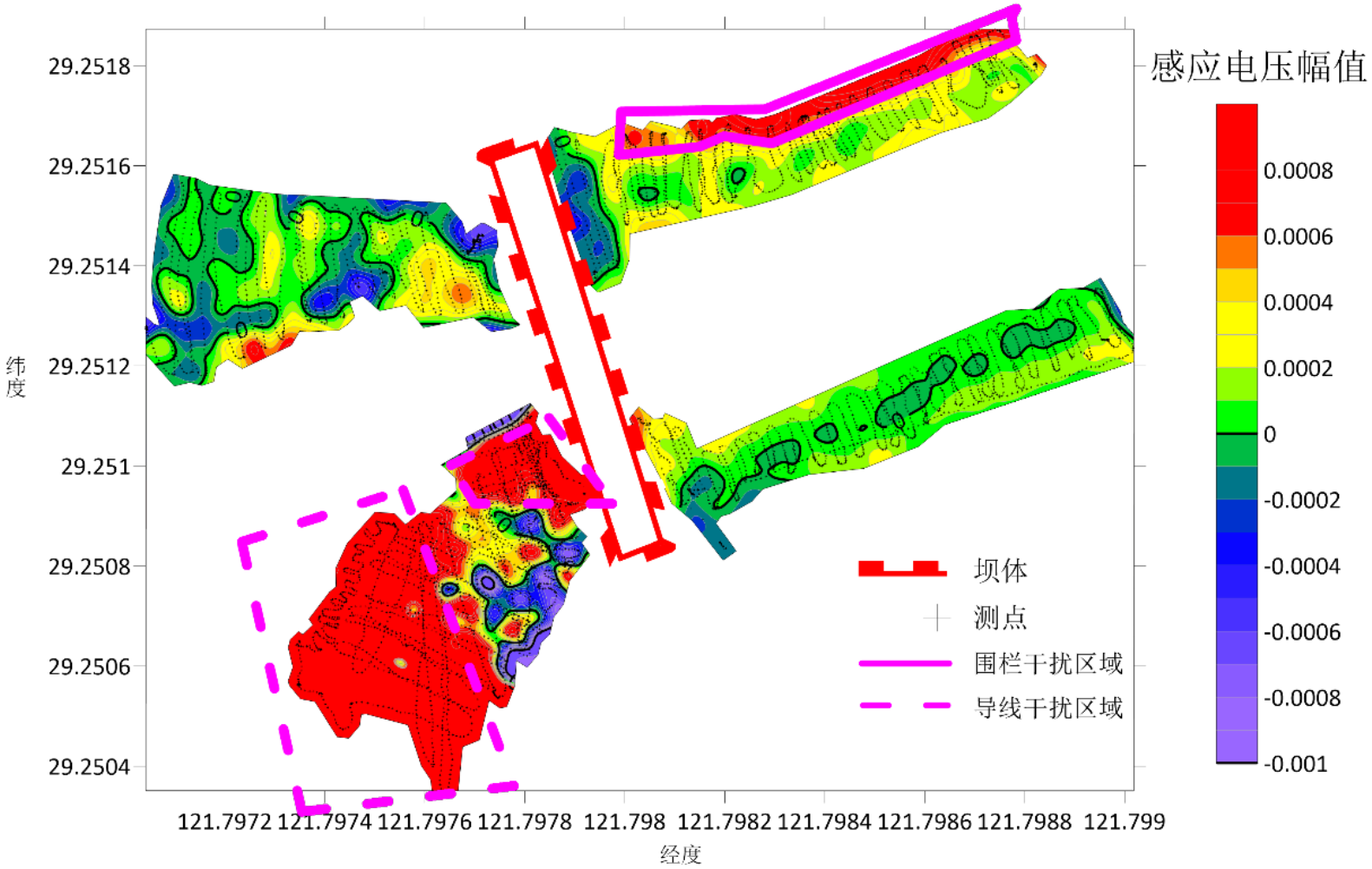The height and width of the screenshot is (869, 1372).
Task: Click the colorbar 0 value label
Action: coord(1269,434)
